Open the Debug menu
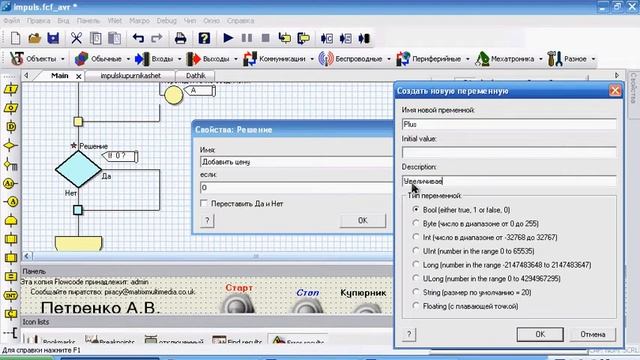The width and height of the screenshot is (640, 360). point(167,20)
